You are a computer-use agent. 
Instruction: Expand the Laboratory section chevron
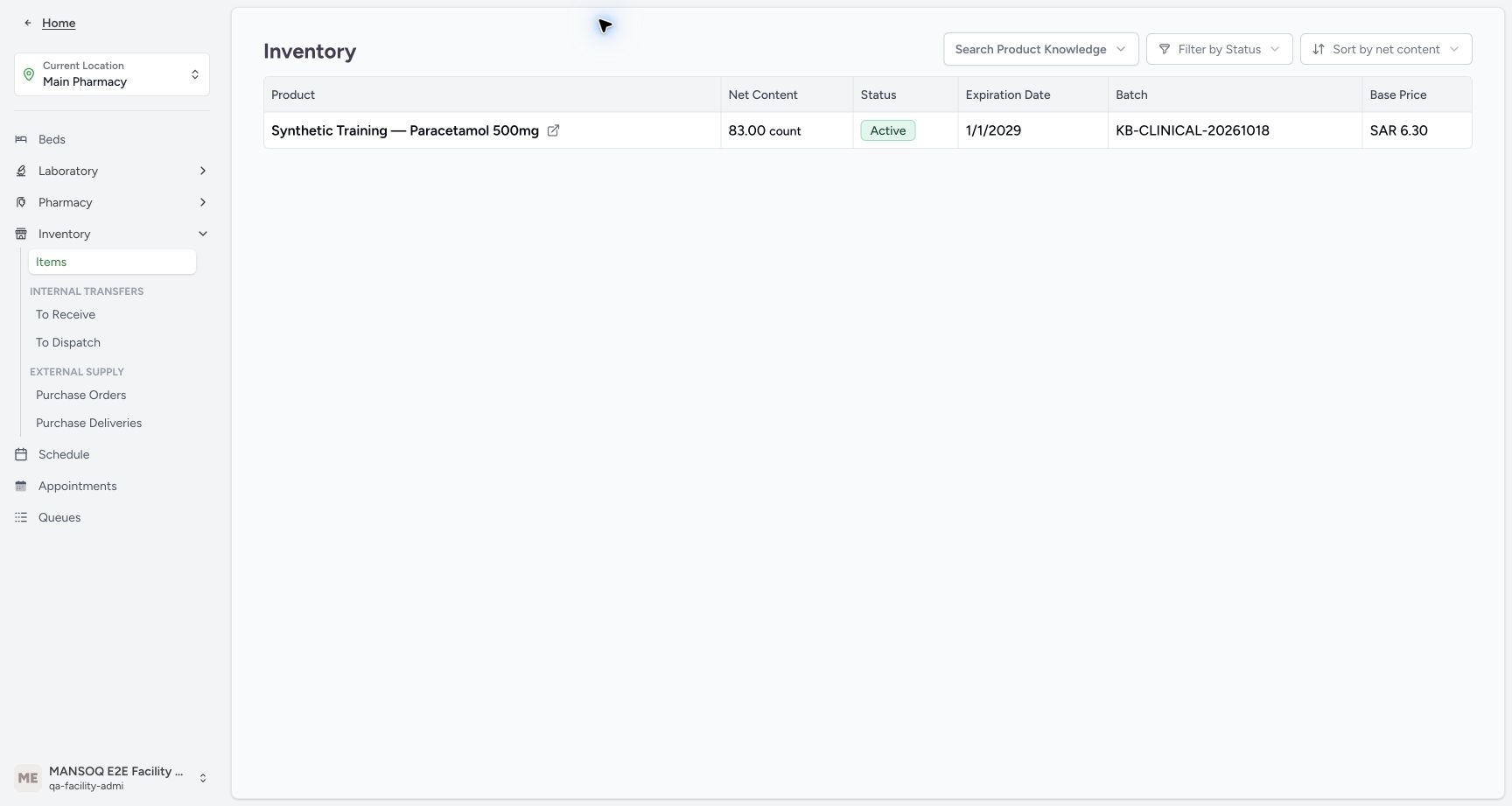[x=203, y=171]
